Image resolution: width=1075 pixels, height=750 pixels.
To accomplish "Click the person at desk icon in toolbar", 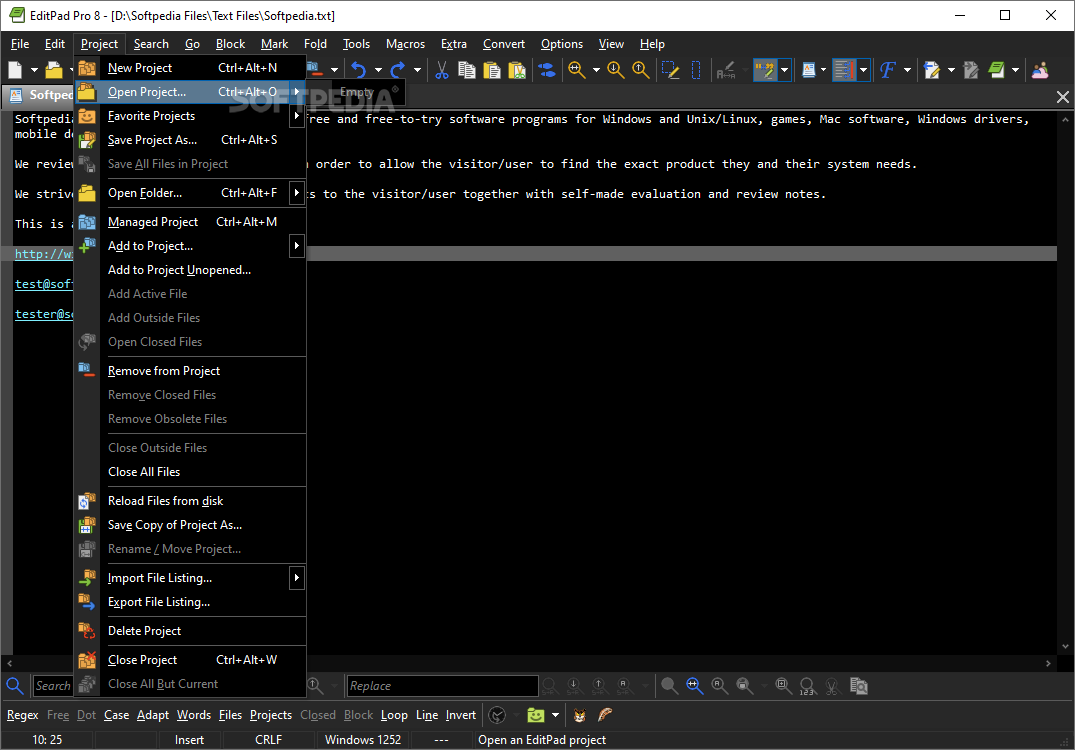I will 1040,69.
